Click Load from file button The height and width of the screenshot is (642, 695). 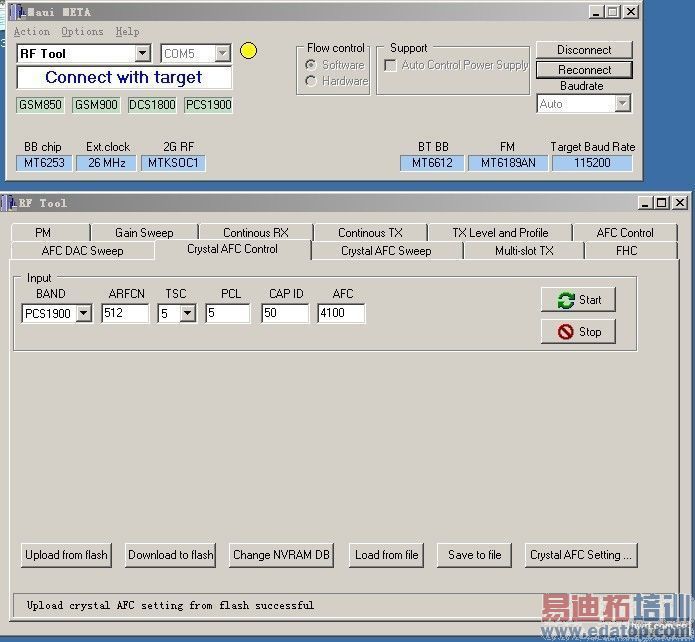(387, 555)
